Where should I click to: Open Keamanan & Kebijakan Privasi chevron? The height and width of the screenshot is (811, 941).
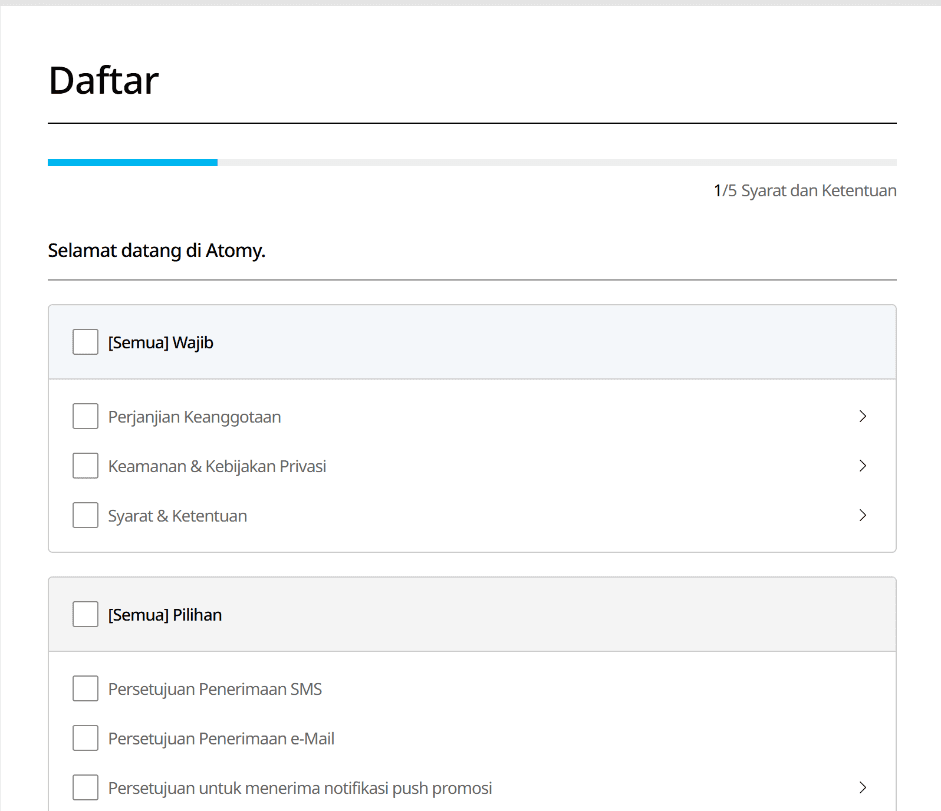tap(862, 466)
